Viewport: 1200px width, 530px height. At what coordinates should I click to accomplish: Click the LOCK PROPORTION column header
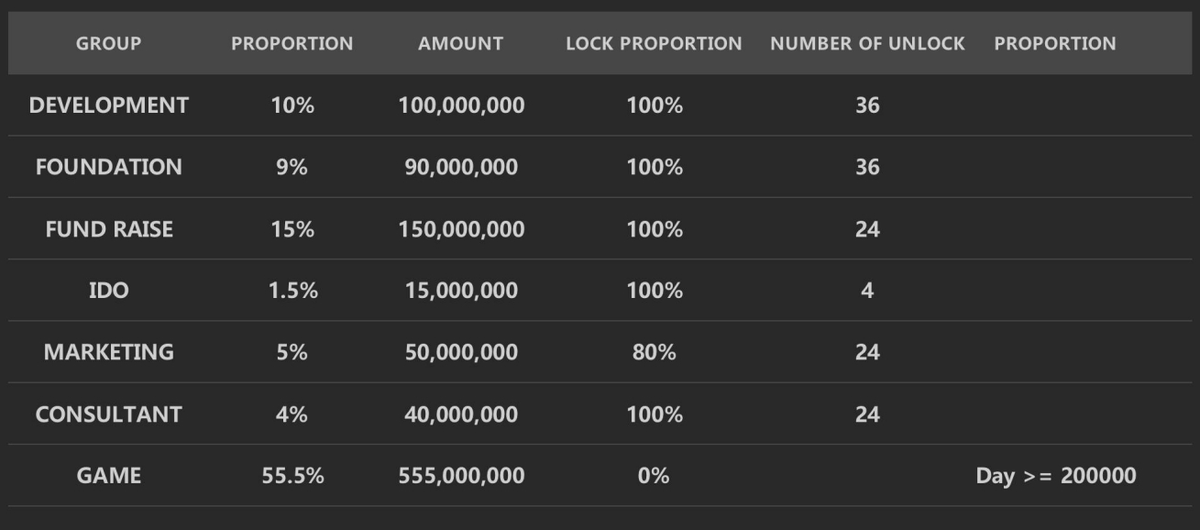point(654,44)
